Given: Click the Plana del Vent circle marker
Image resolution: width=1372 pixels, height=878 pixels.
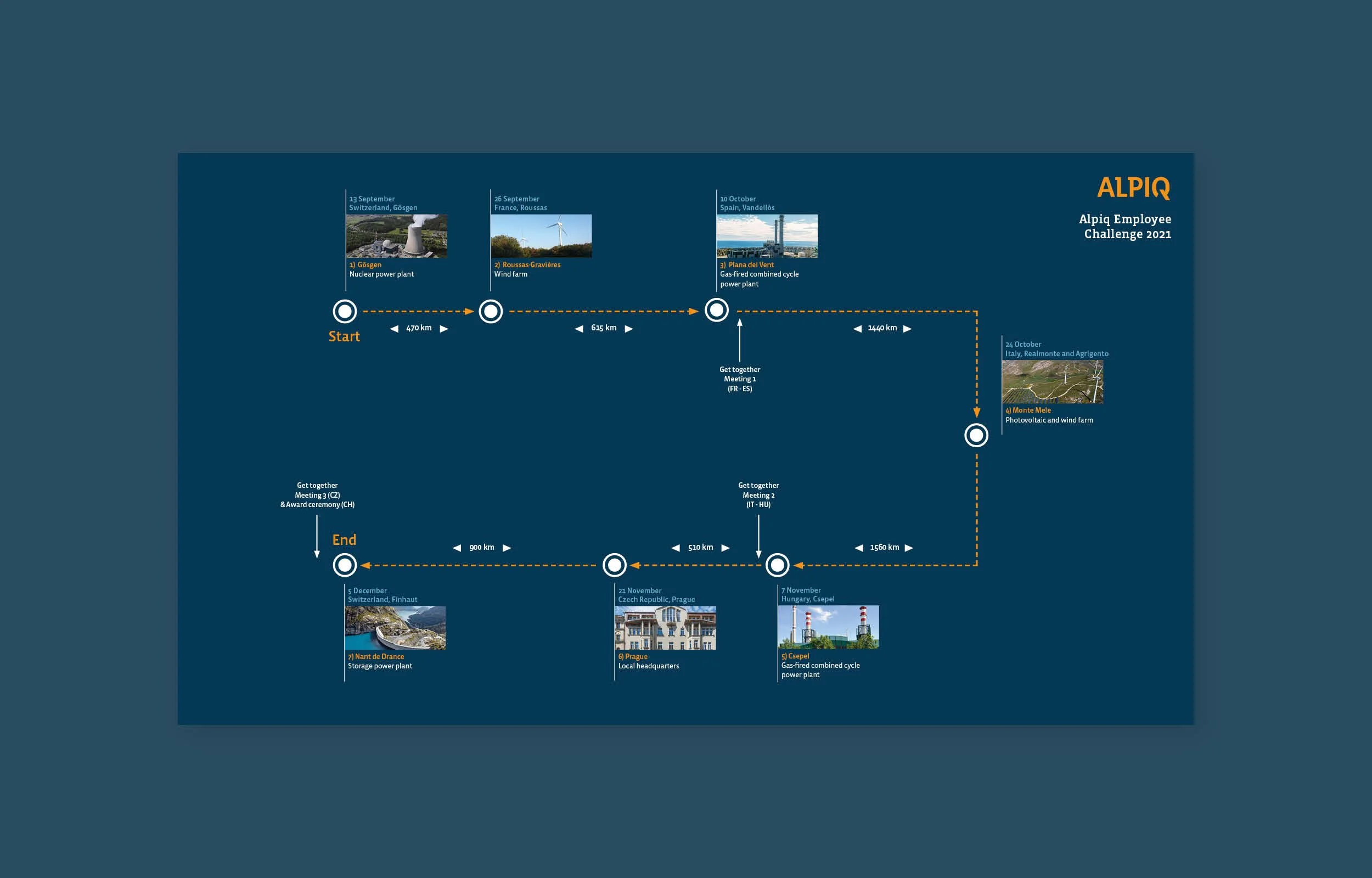Looking at the screenshot, I should click(x=717, y=310).
